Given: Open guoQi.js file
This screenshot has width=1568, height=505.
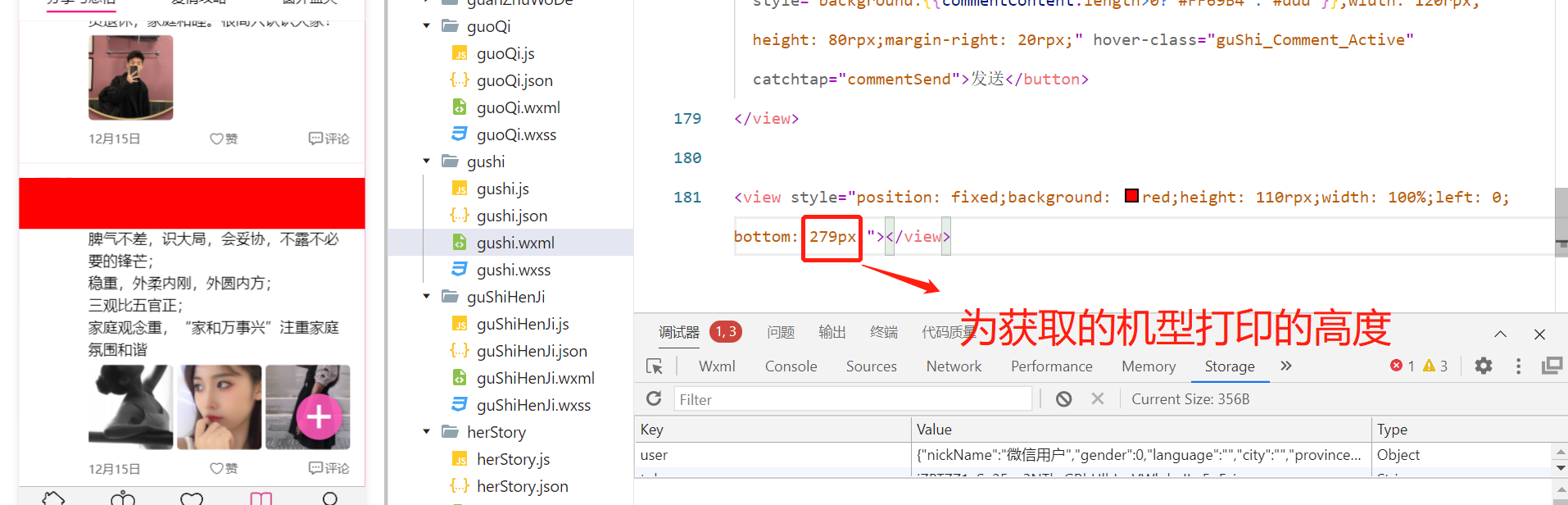Looking at the screenshot, I should 505,53.
